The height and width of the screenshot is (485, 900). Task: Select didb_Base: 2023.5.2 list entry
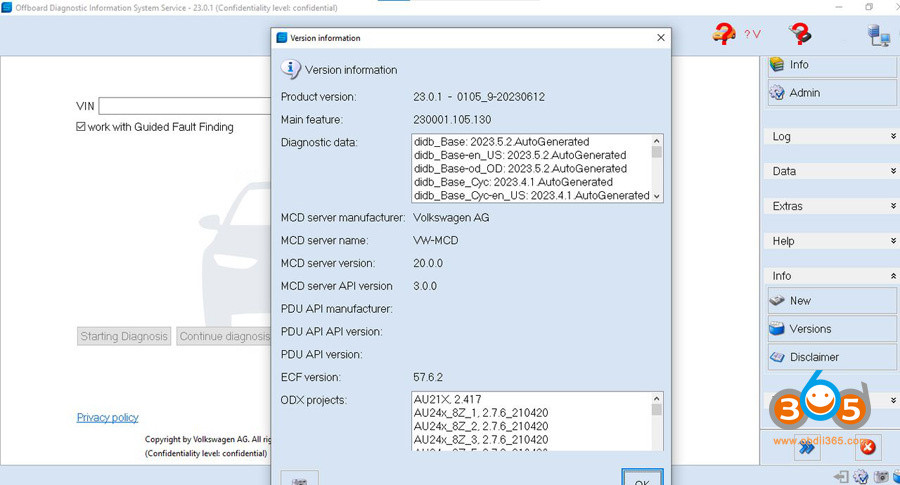(x=502, y=142)
